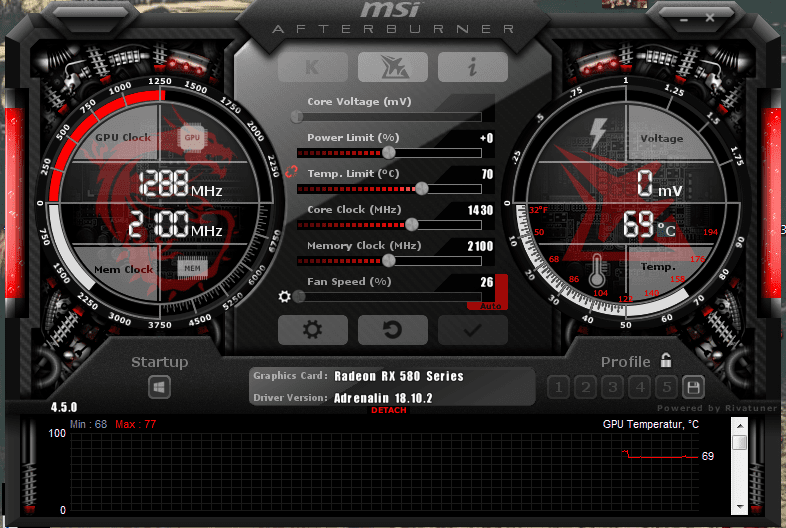
Task: Click the GPU chip icon on clock gauge
Action: [192, 137]
